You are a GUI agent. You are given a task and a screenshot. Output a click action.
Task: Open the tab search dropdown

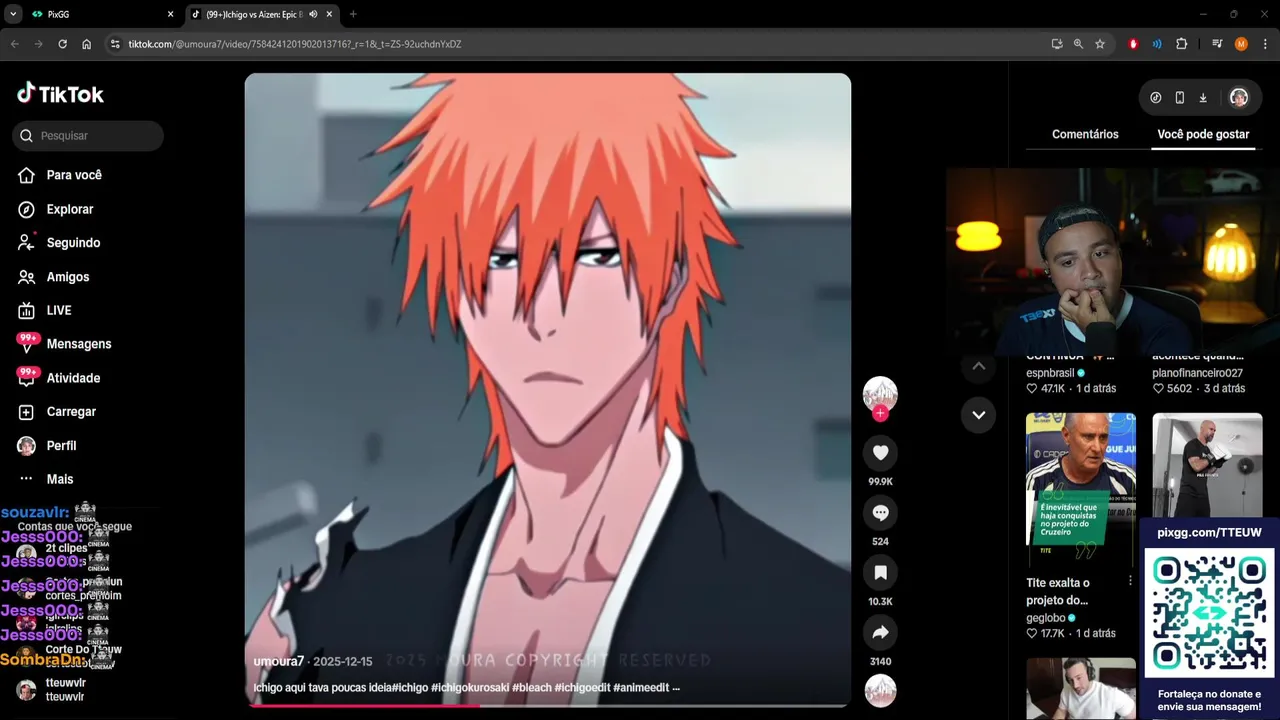[x=13, y=14]
